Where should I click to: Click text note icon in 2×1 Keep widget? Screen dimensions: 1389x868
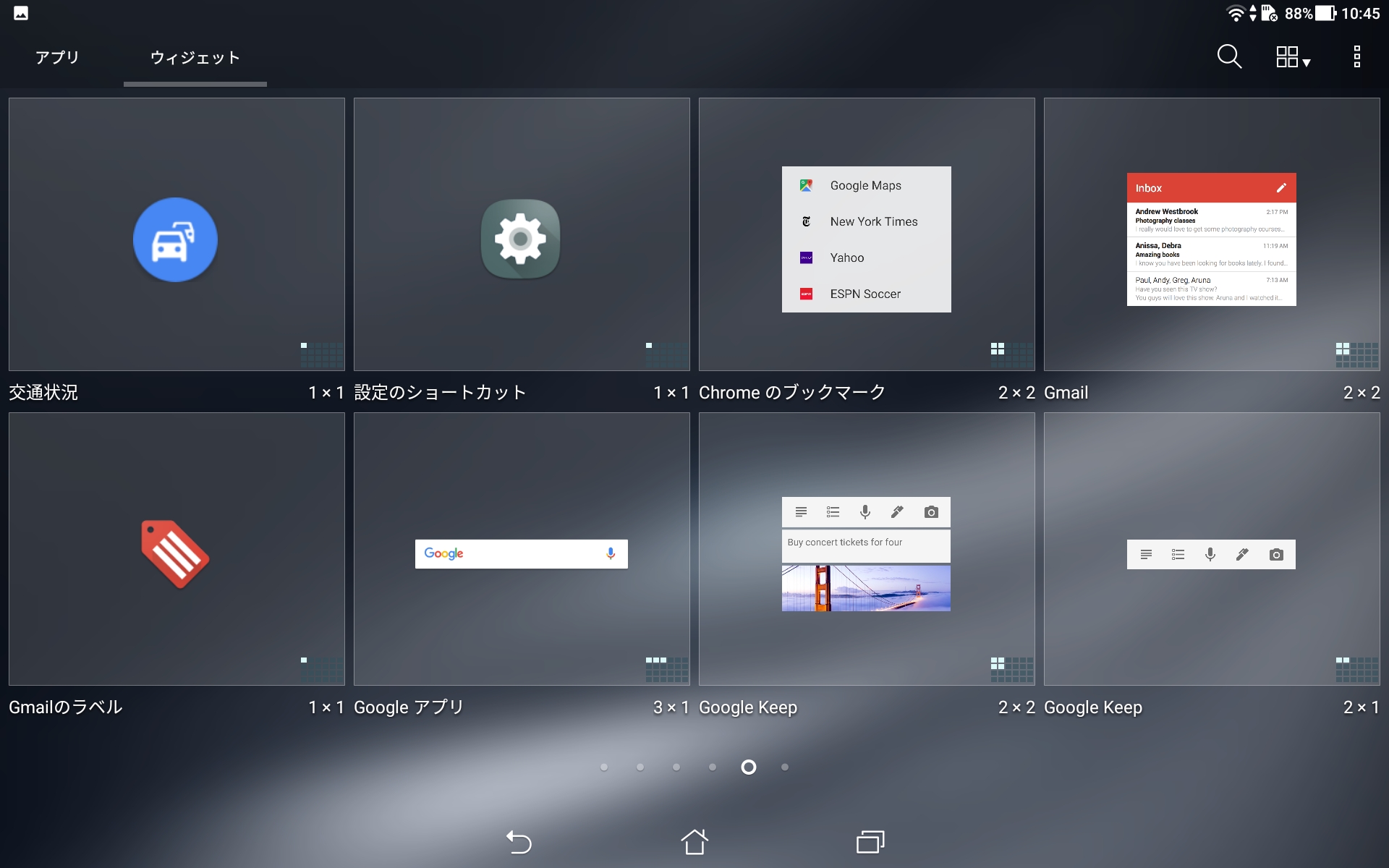[1146, 555]
